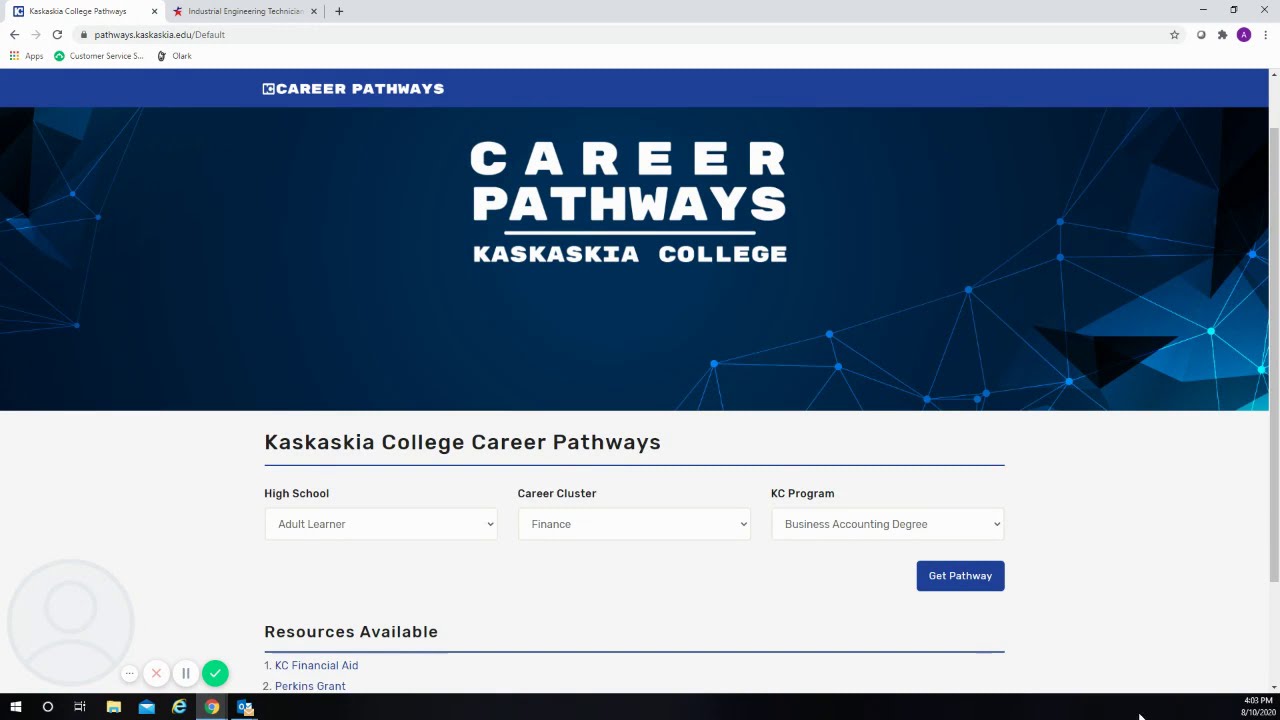
Task: Open the Windows Start menu
Action: coord(15,707)
